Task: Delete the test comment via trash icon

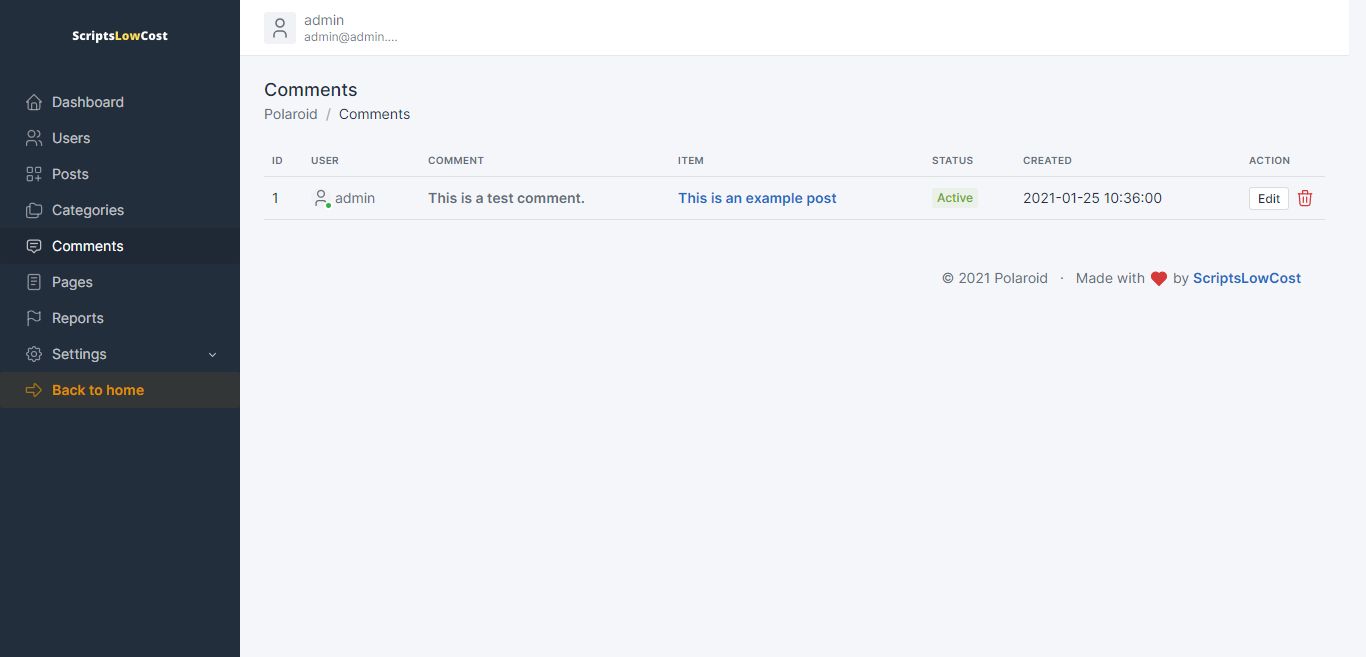Action: tap(1305, 198)
